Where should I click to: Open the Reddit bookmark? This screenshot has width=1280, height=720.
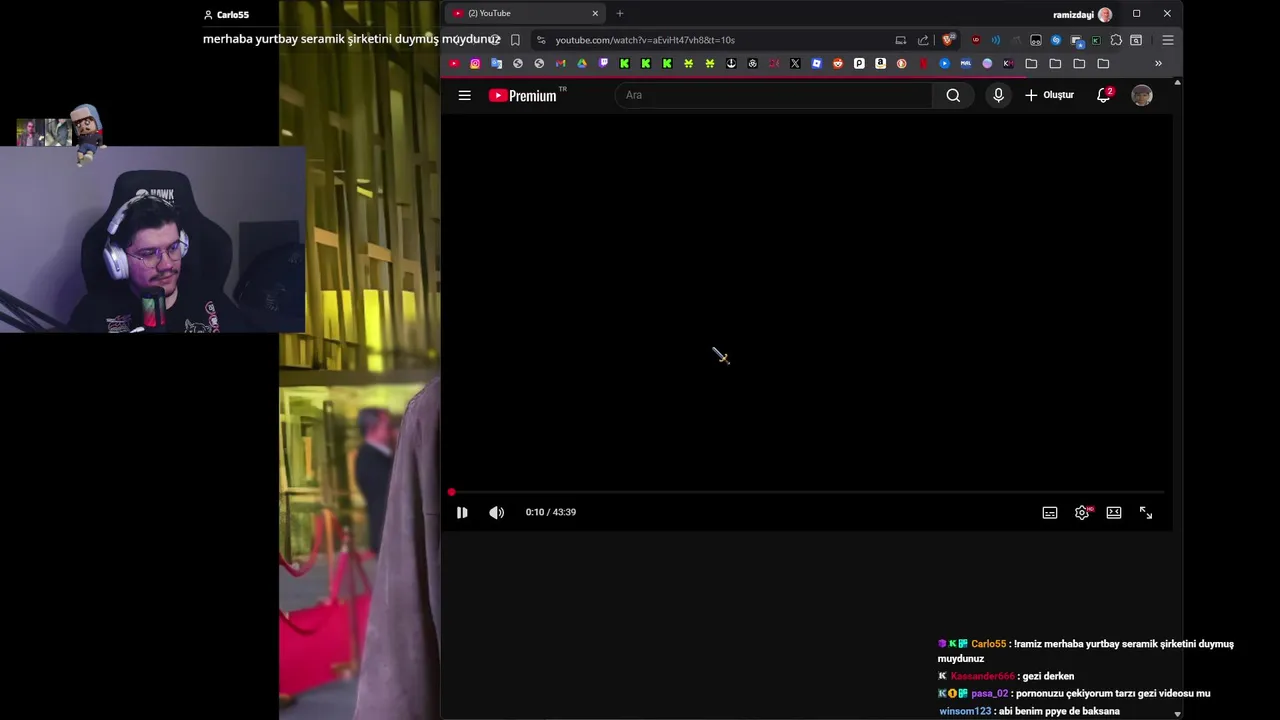click(838, 63)
